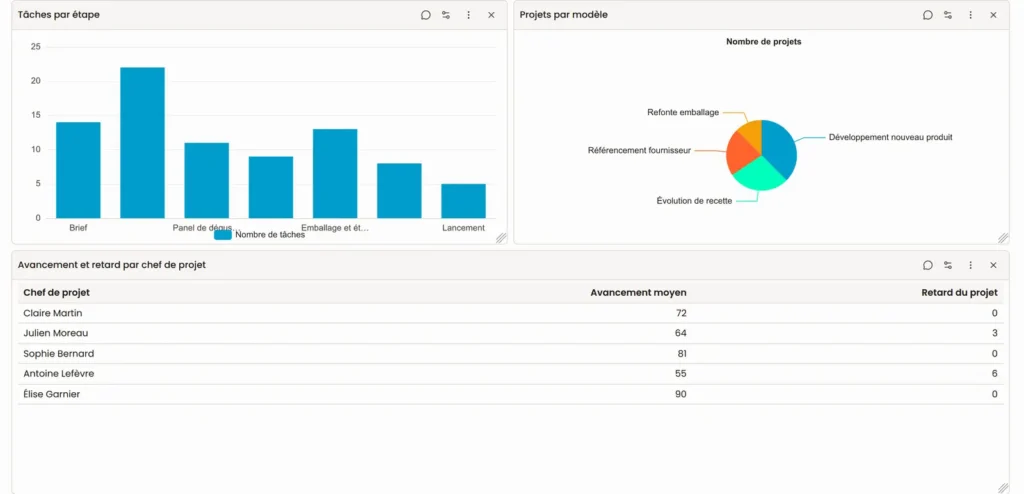Click the Emballage et ét… bar
1024x494 pixels.
(335, 173)
